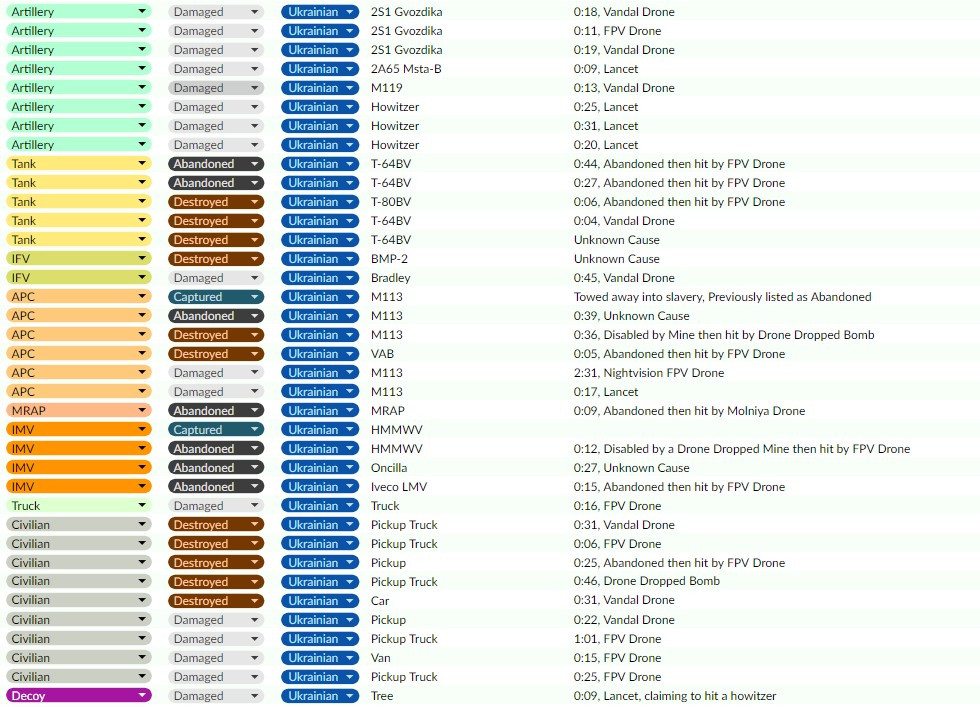
Task: Open Destroyed status dropdown in Car row
Action: (x=216, y=601)
